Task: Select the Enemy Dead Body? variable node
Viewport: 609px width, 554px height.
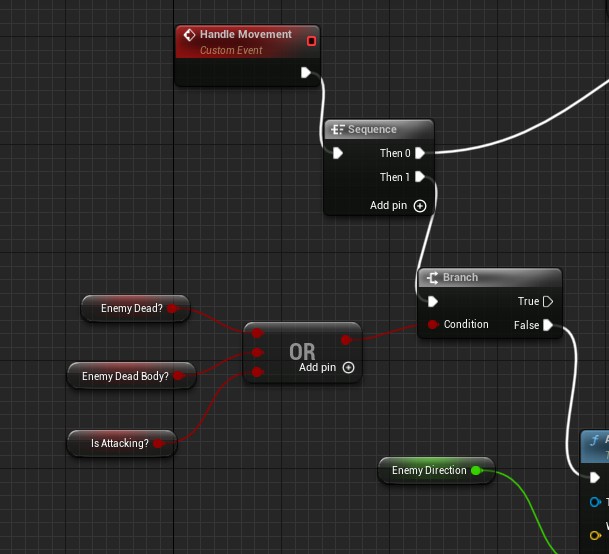Action: click(x=132, y=376)
